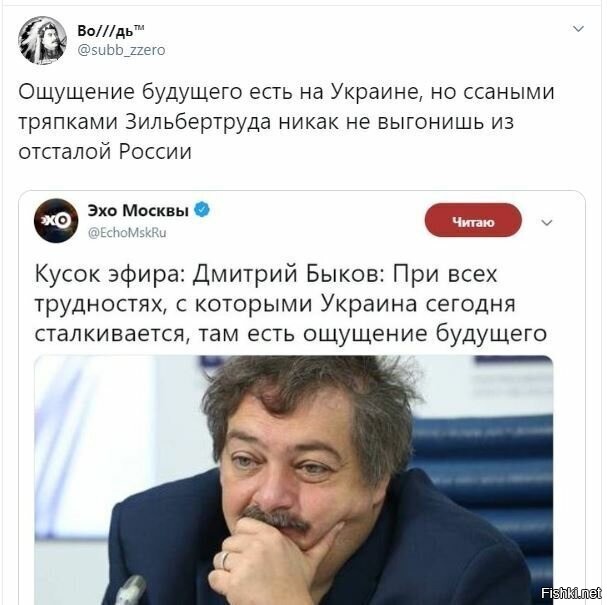Visit the @subb_zzero handle
The image size is (607, 605).
pos(121,50)
